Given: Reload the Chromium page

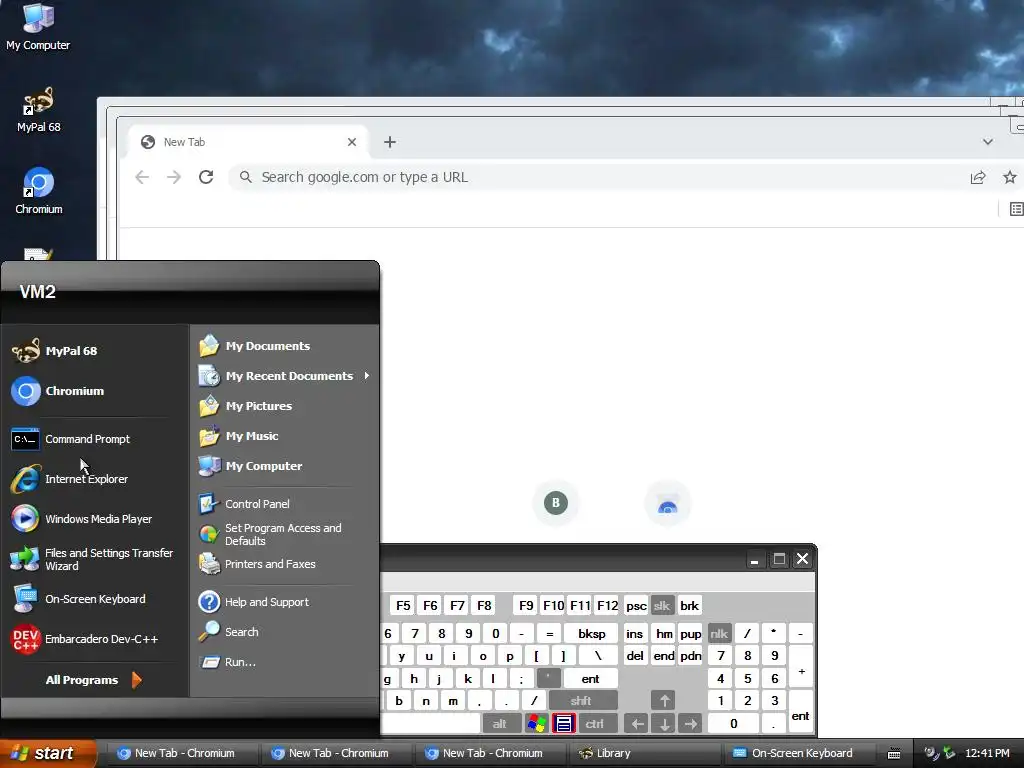Looking at the screenshot, I should (206, 177).
